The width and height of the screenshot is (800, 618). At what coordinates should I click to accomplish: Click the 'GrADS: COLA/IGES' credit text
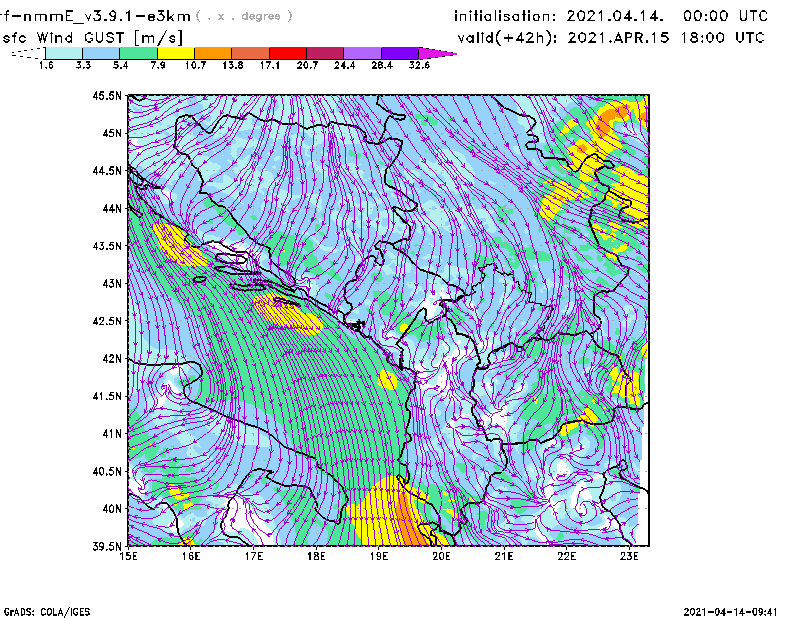tap(47, 612)
